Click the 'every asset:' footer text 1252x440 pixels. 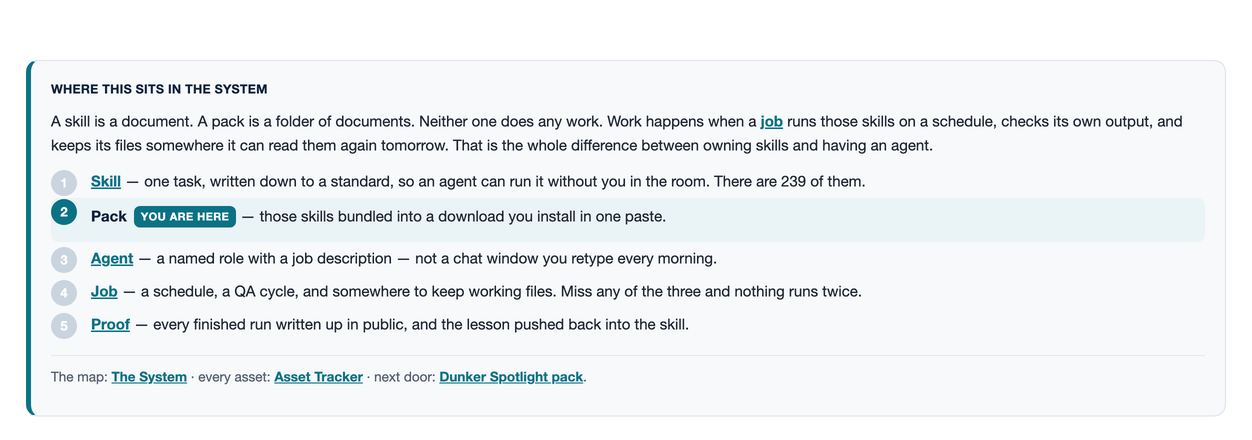[x=234, y=377]
